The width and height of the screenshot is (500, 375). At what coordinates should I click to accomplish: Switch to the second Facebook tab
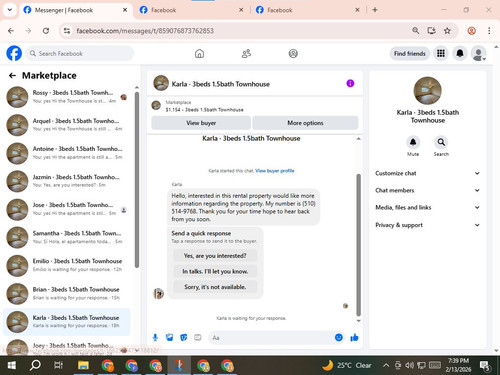[191, 10]
